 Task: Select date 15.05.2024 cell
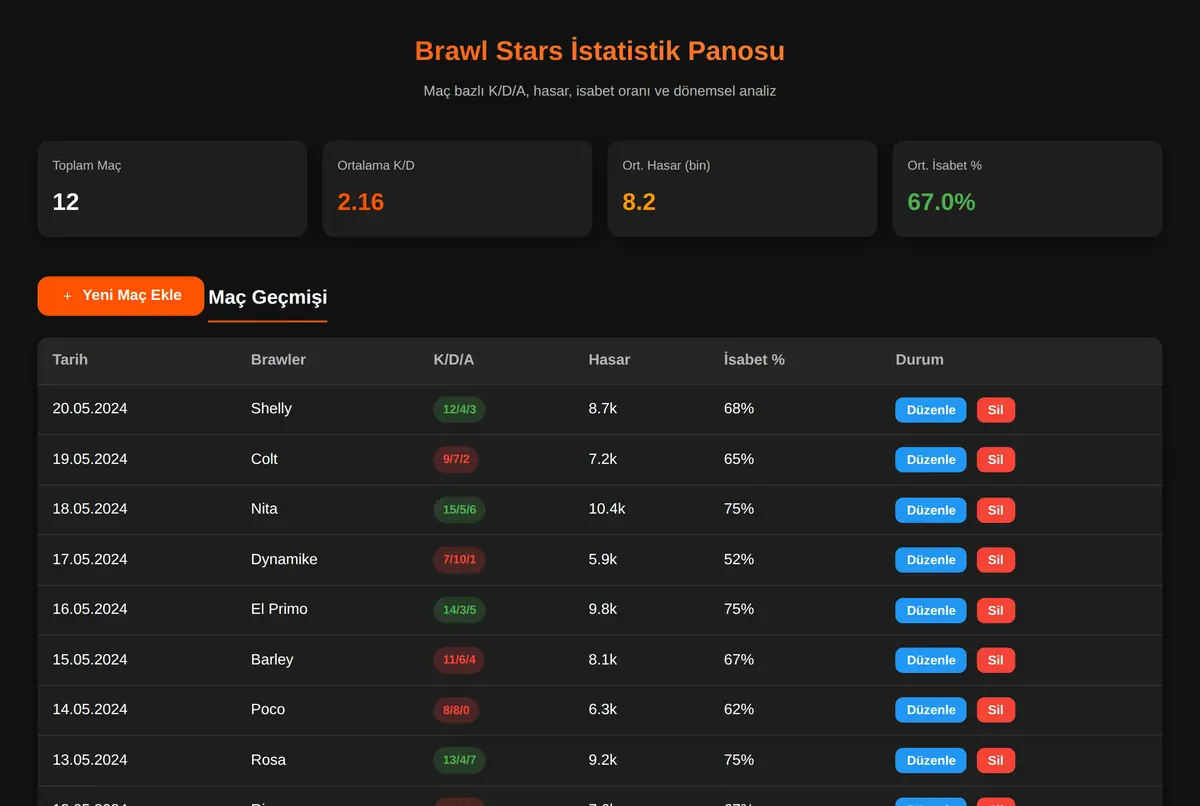coord(90,659)
